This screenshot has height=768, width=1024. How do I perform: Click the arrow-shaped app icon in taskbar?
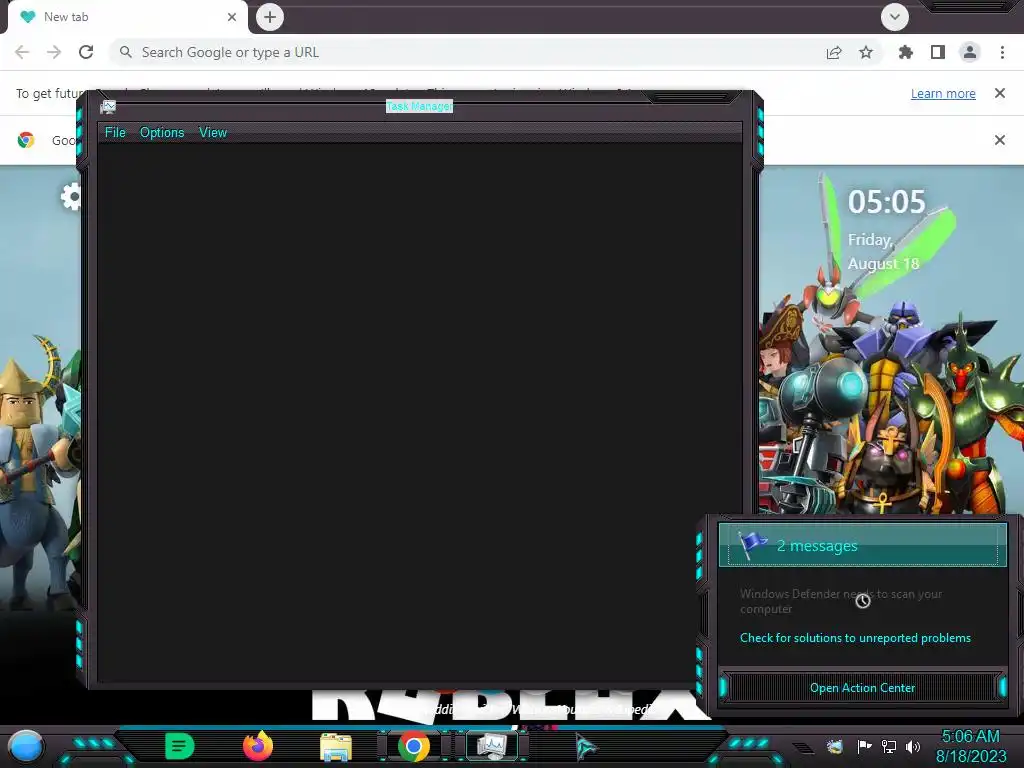(x=586, y=746)
